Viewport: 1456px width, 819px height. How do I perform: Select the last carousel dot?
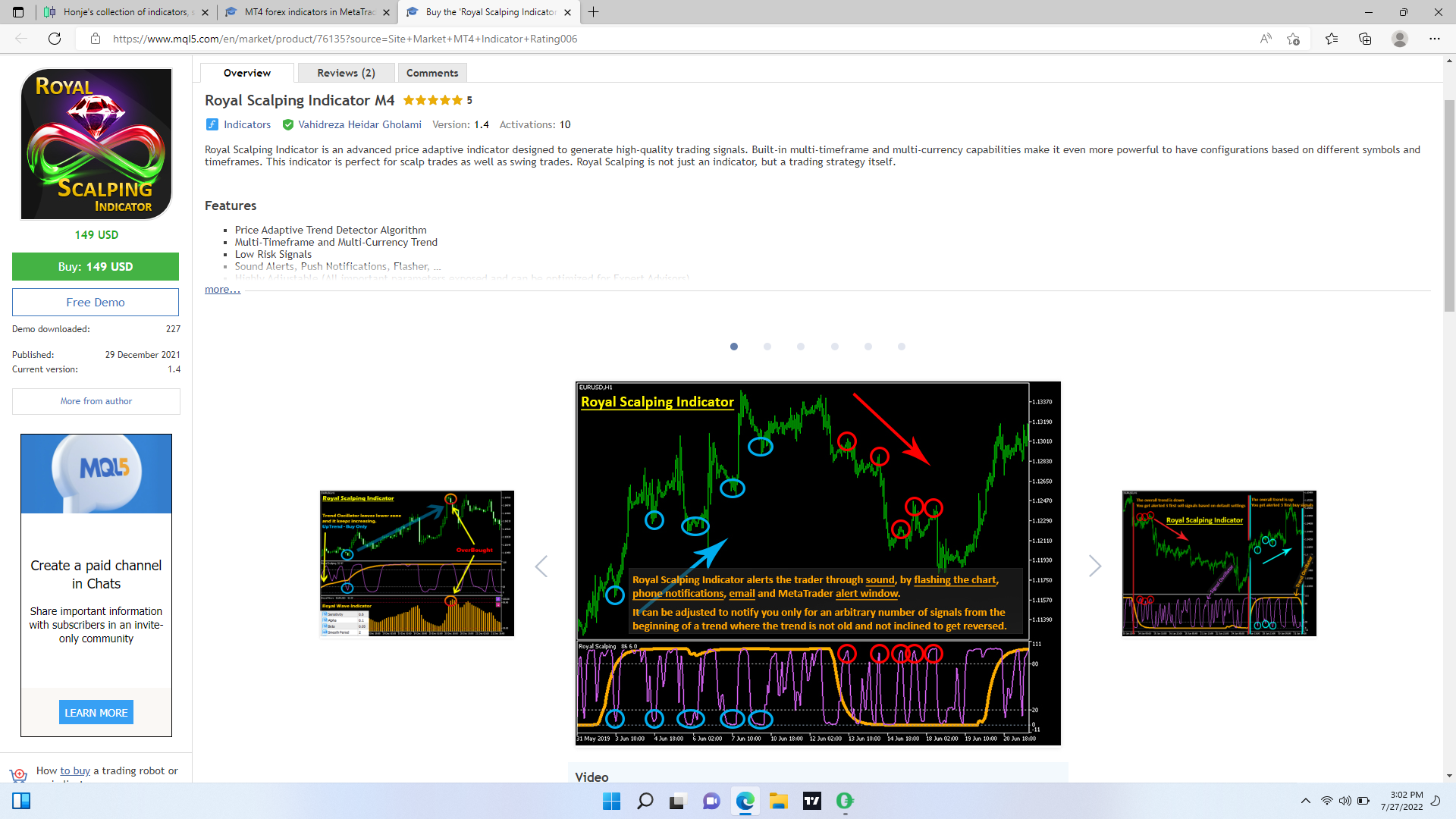click(902, 347)
